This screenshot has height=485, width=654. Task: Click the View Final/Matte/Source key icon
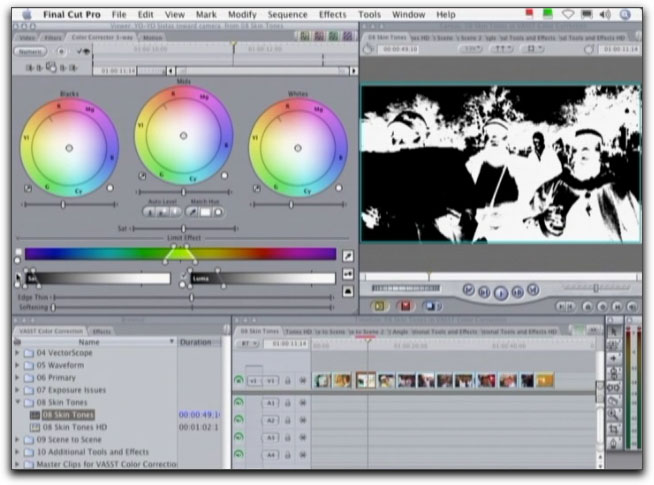pyautogui.click(x=348, y=274)
